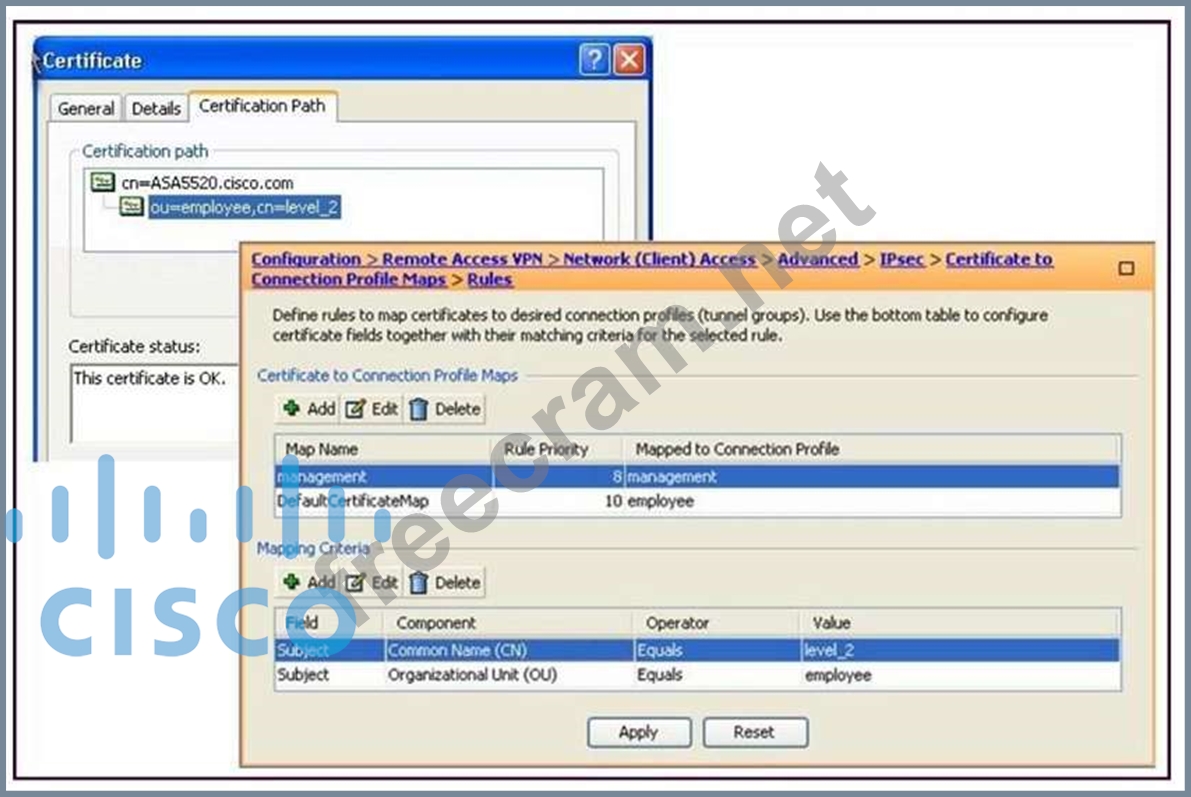Switch to the General tab
This screenshot has width=1191, height=797.
click(86, 108)
